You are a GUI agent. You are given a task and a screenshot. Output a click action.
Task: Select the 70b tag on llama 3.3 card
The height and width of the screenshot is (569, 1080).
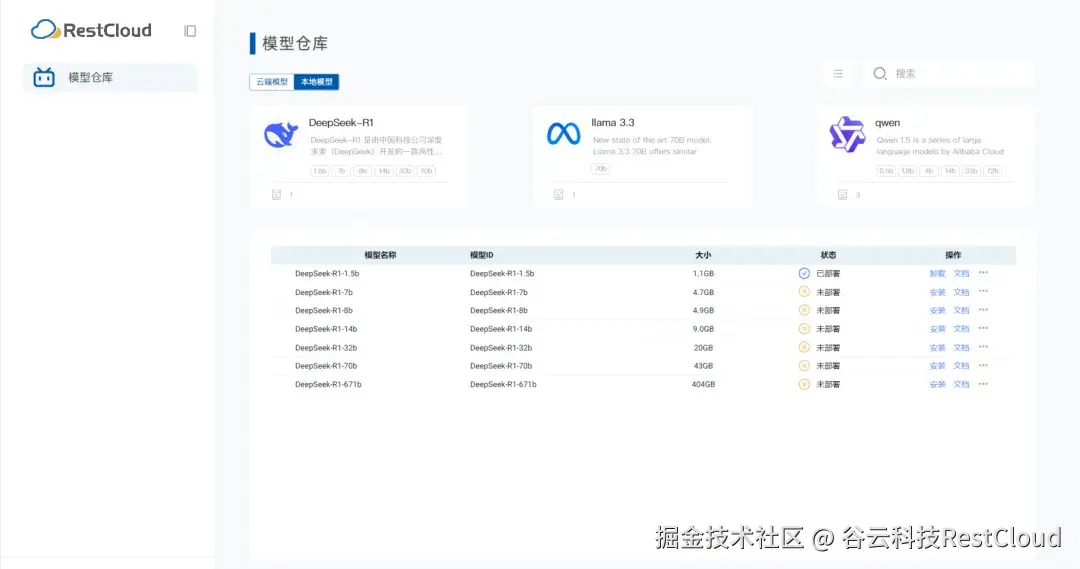[601, 169]
